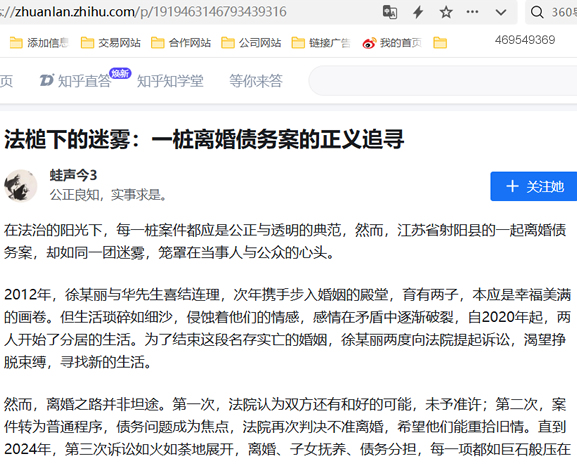Click the paragraph beginning 然而，离婚之路
The image size is (577, 464).
click(287, 427)
